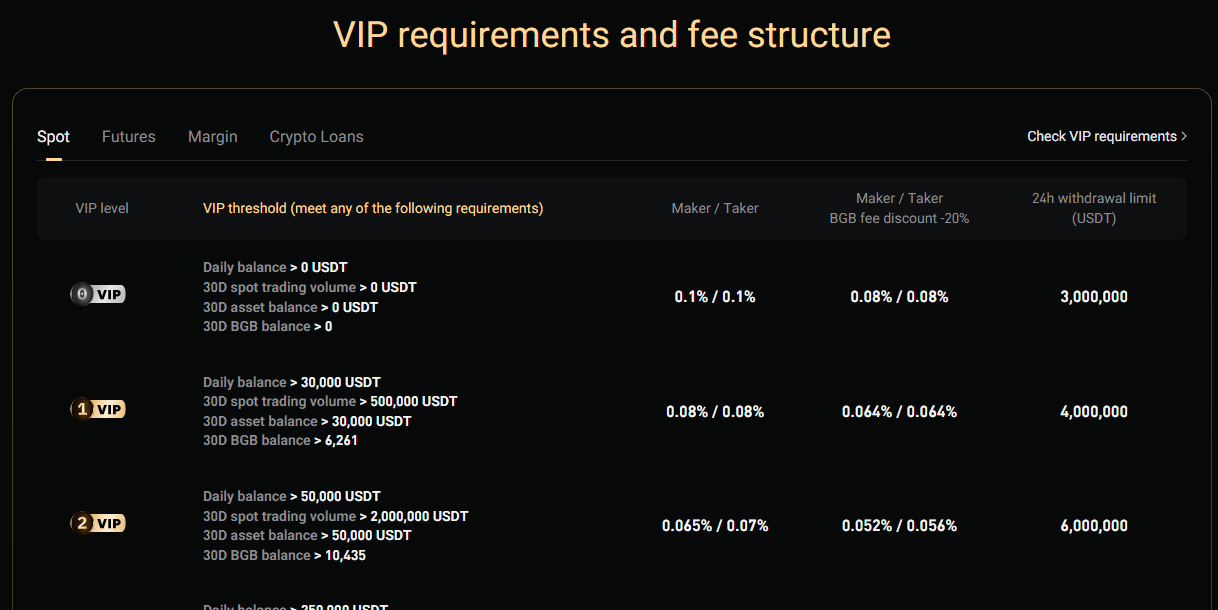The height and width of the screenshot is (610, 1218).
Task: Click the 0.065% / 0.07% fee value
Action: click(x=715, y=526)
